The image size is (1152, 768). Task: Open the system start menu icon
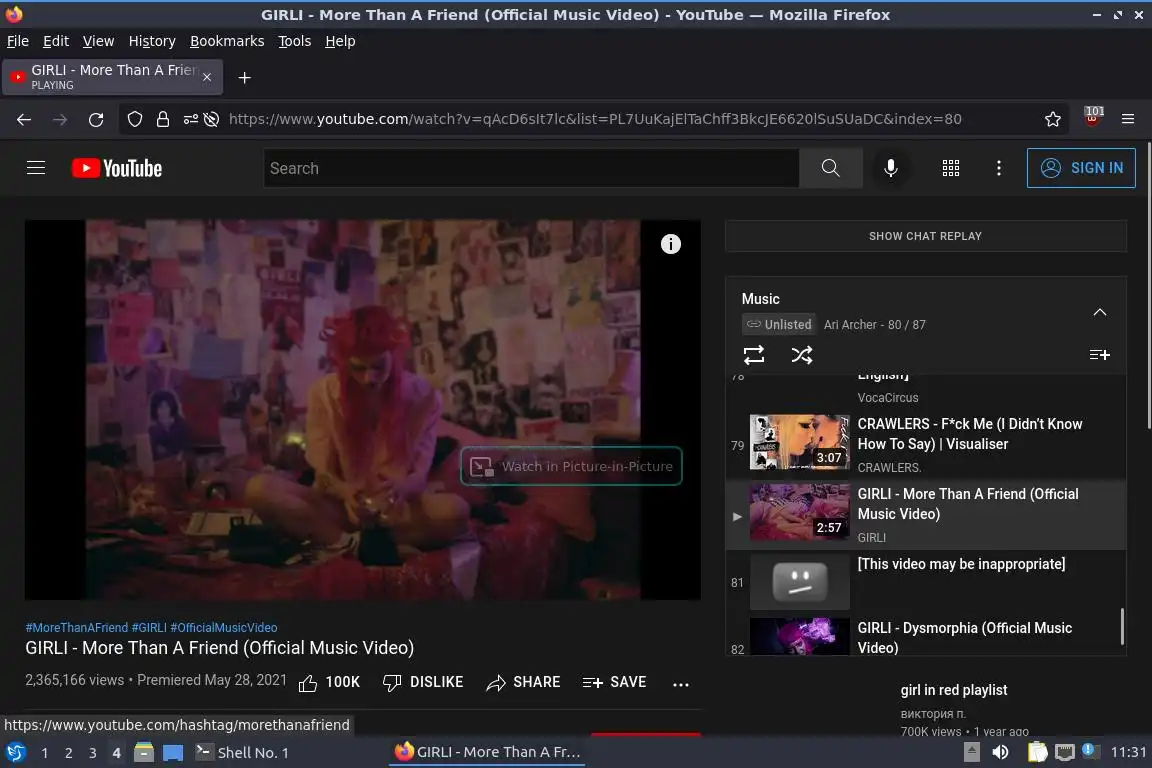[x=15, y=753]
